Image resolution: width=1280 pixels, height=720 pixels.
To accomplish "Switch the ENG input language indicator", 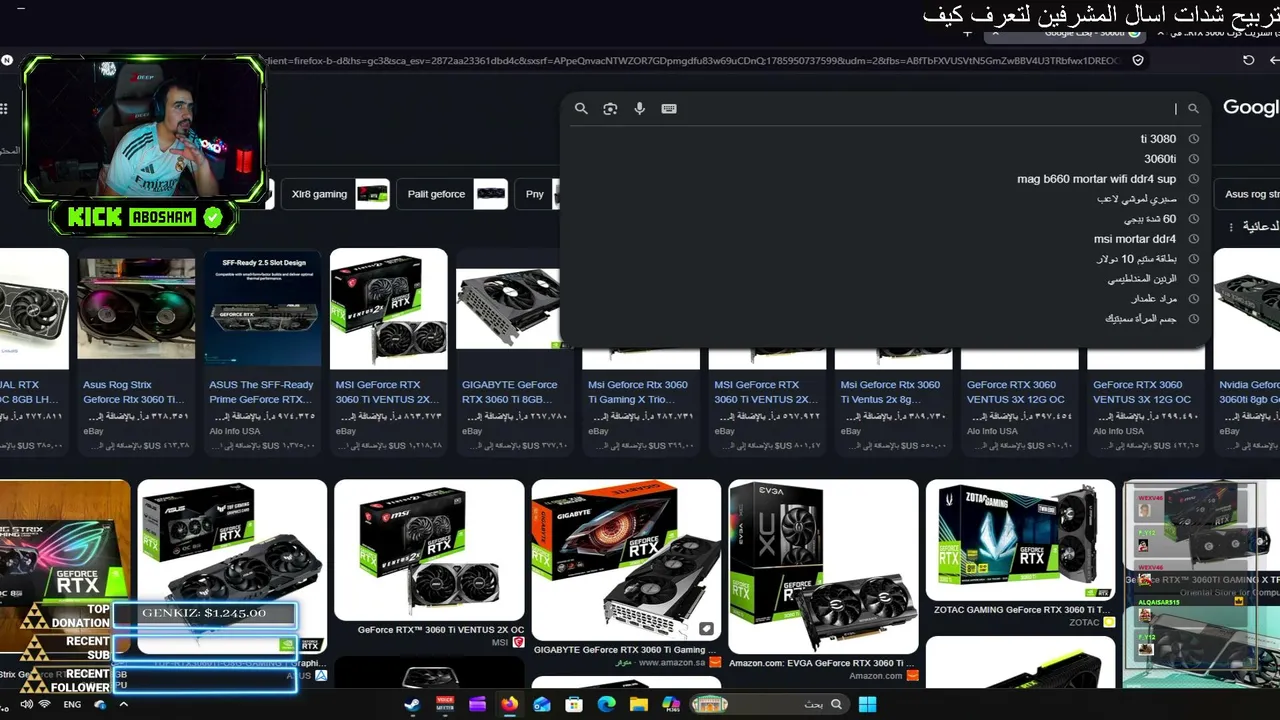I will point(72,704).
